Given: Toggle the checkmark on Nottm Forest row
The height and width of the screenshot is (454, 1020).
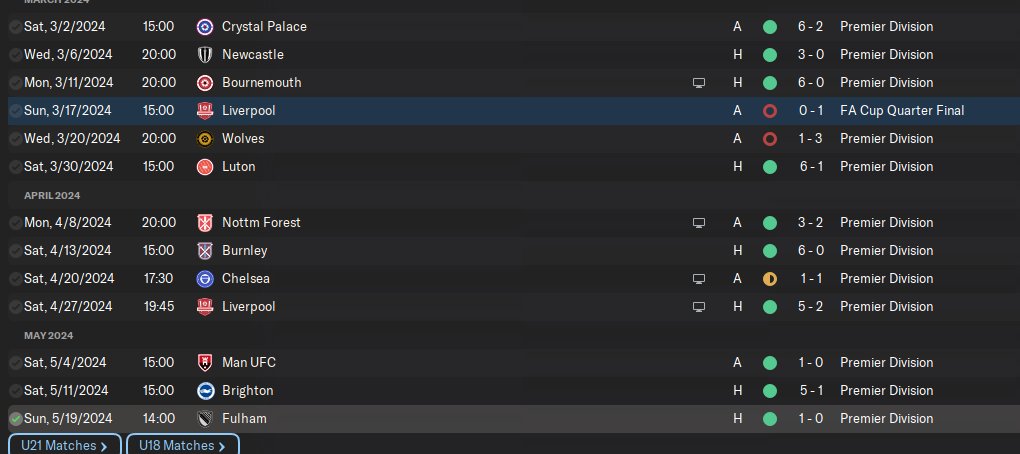Looking at the screenshot, I should pos(16,222).
